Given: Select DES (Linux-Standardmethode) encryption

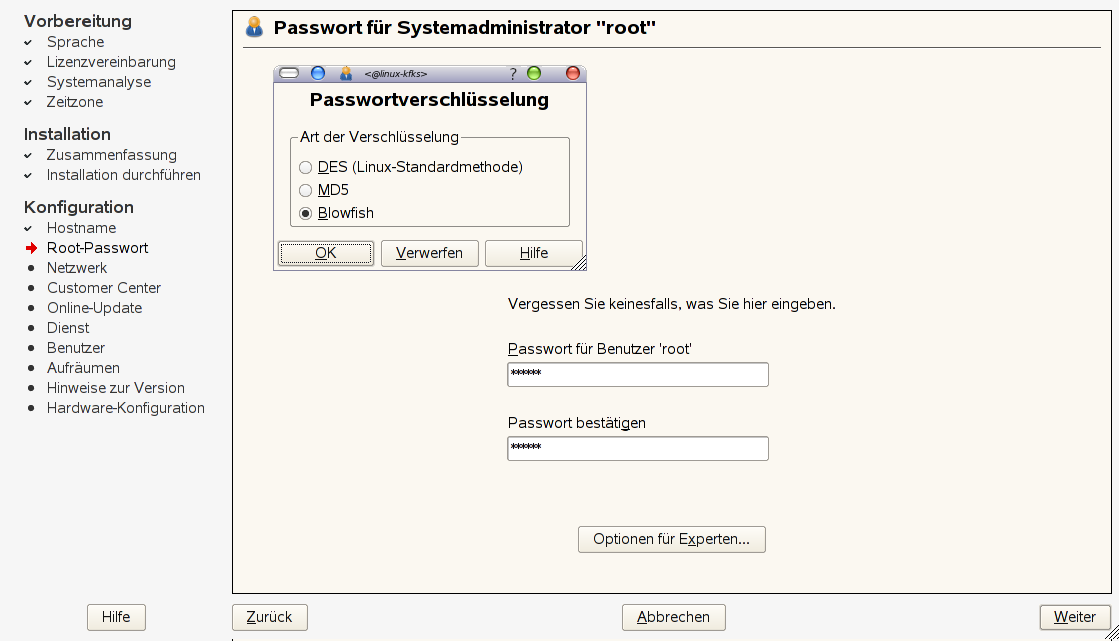Looking at the screenshot, I should 306,168.
